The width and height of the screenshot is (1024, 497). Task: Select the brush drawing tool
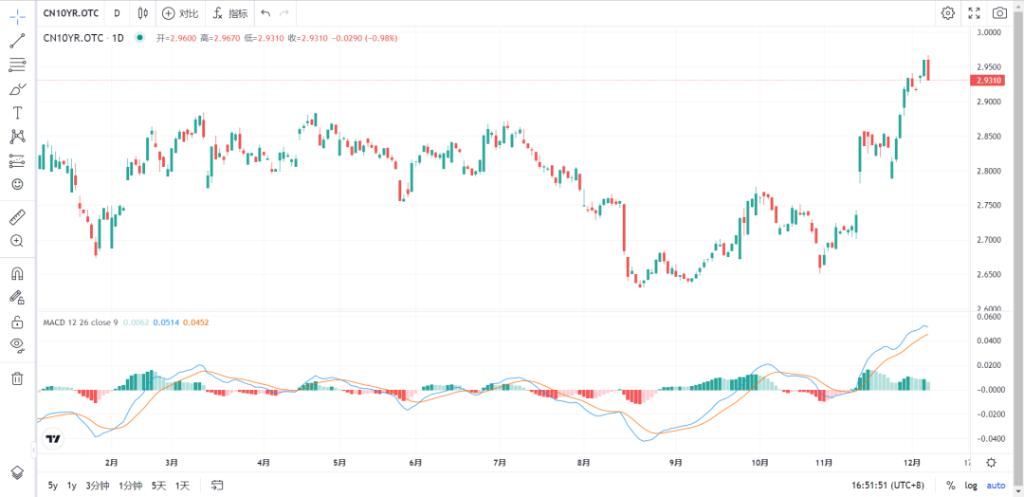pyautogui.click(x=17, y=89)
